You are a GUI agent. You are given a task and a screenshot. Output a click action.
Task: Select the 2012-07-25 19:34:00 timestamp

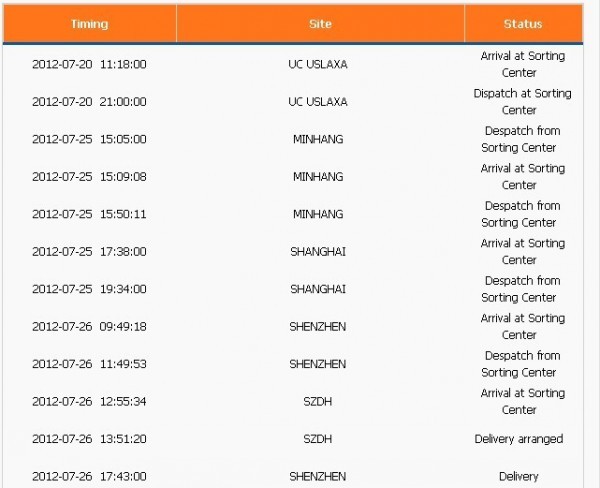tap(89, 289)
